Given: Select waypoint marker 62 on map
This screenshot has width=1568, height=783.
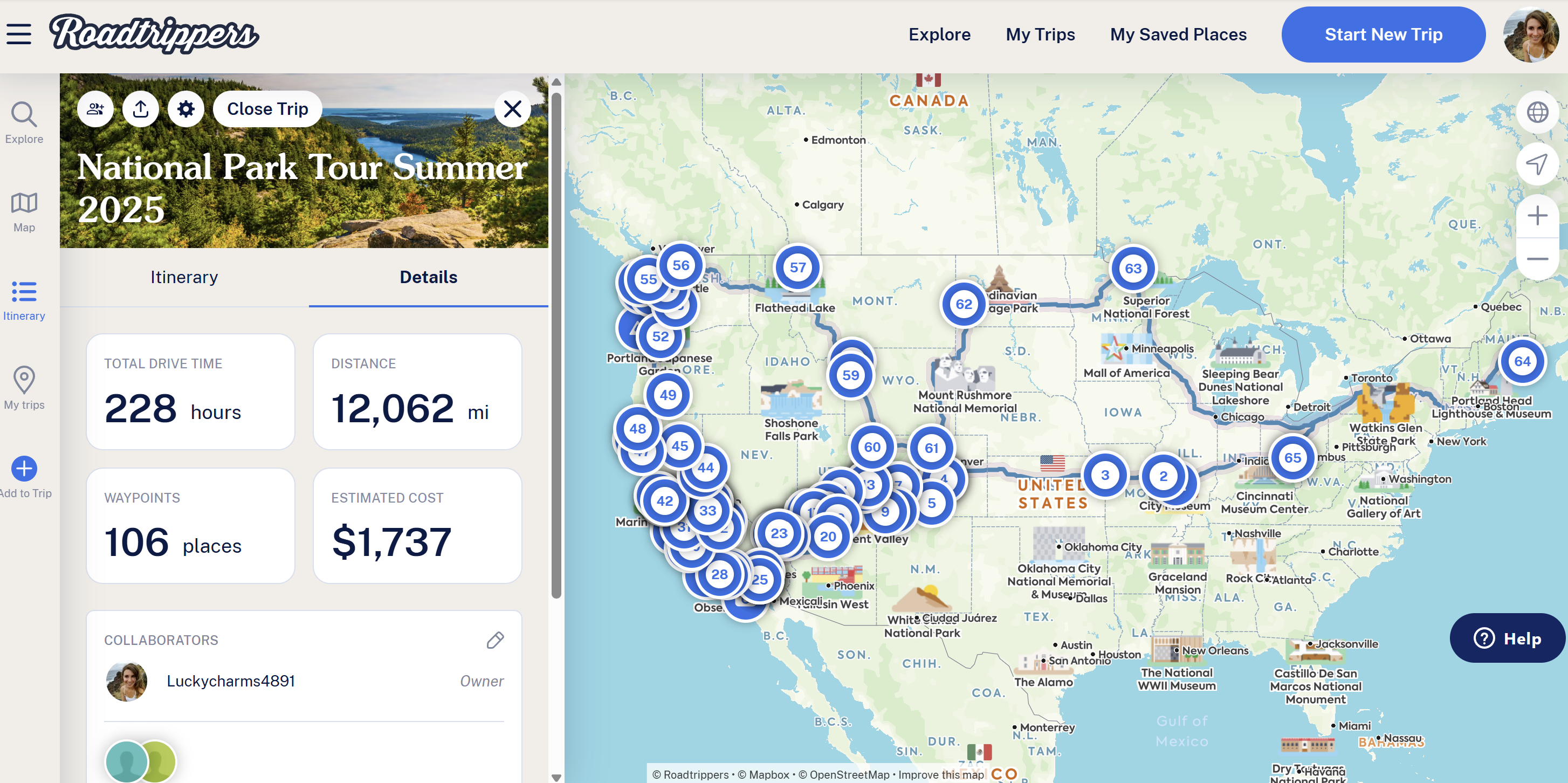Looking at the screenshot, I should tap(964, 304).
